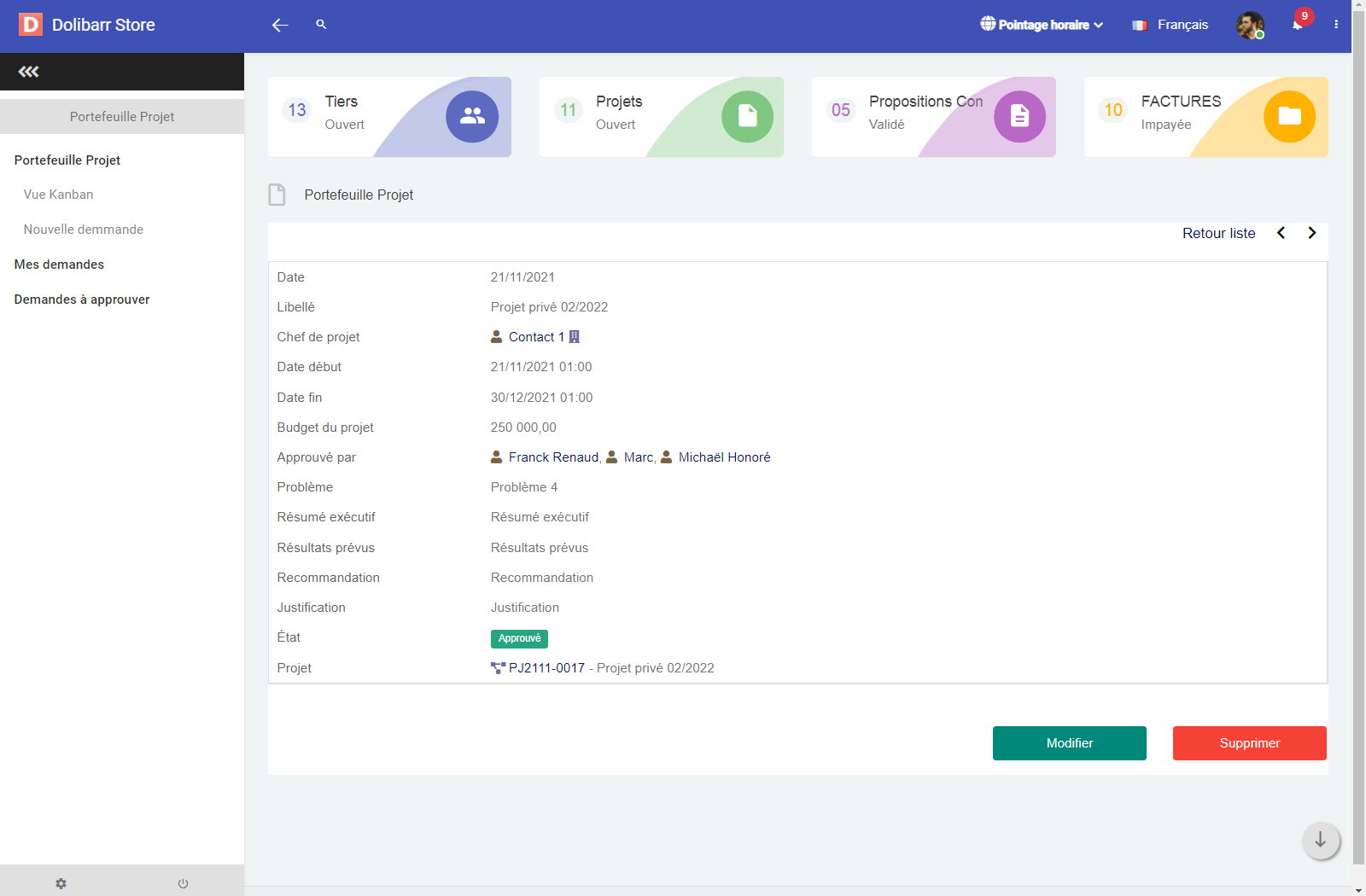1366x896 pixels.
Task: Click the FACTURES orange folder icon
Action: 1289,116
